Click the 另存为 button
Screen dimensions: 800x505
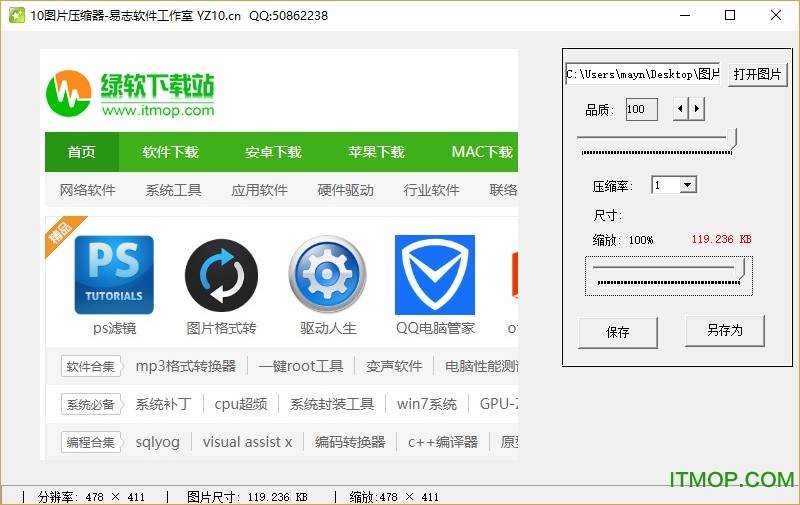point(724,331)
